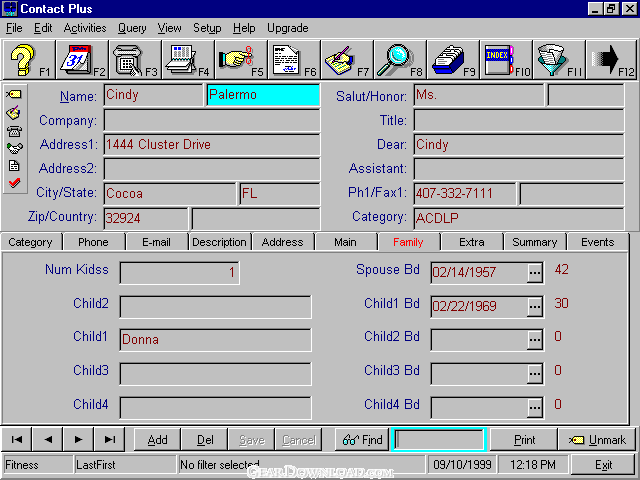Click the document icon in the left sidebar

tap(14, 166)
